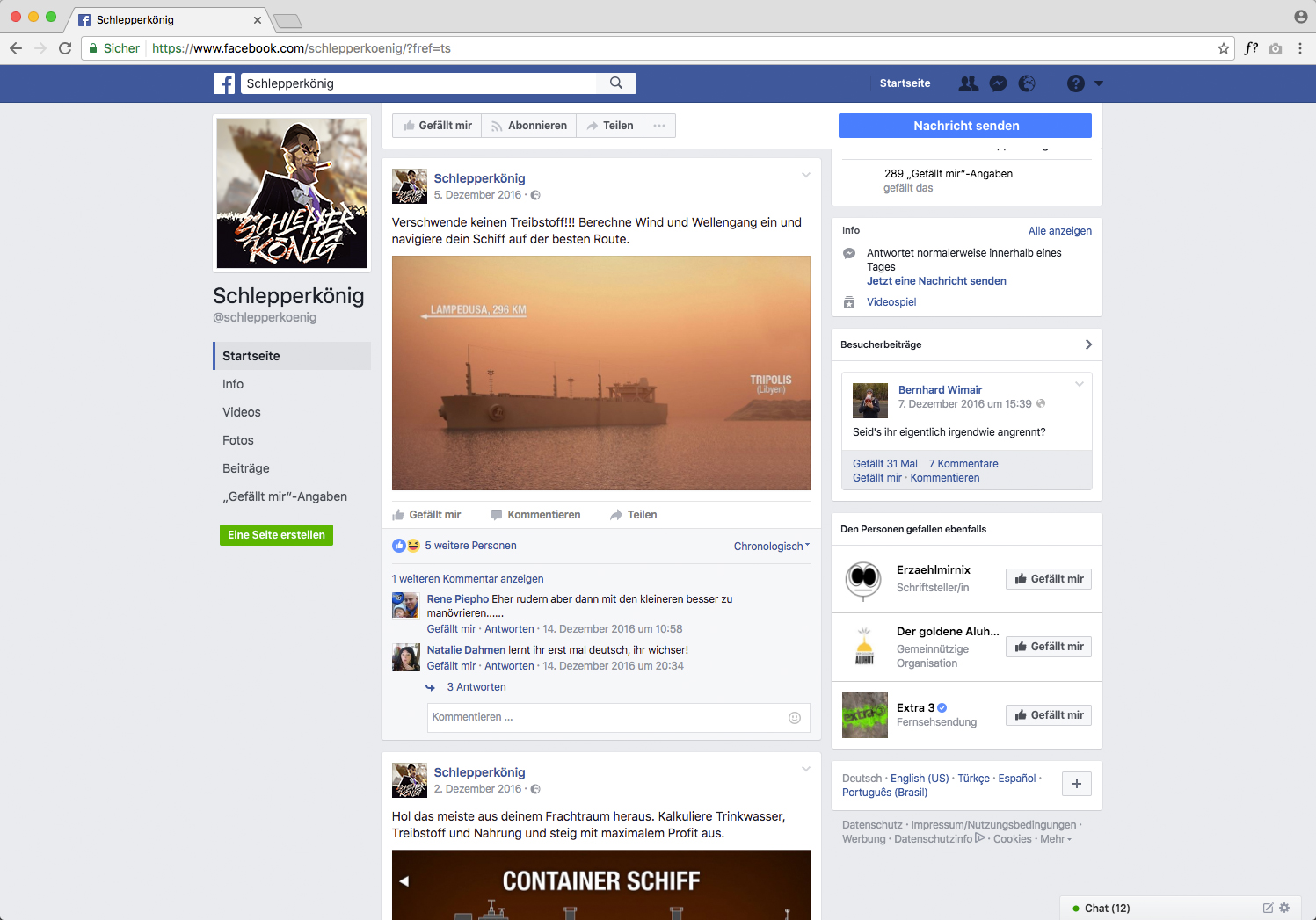Expand options chevron on Bernhard Wimair post

pos(1080,384)
